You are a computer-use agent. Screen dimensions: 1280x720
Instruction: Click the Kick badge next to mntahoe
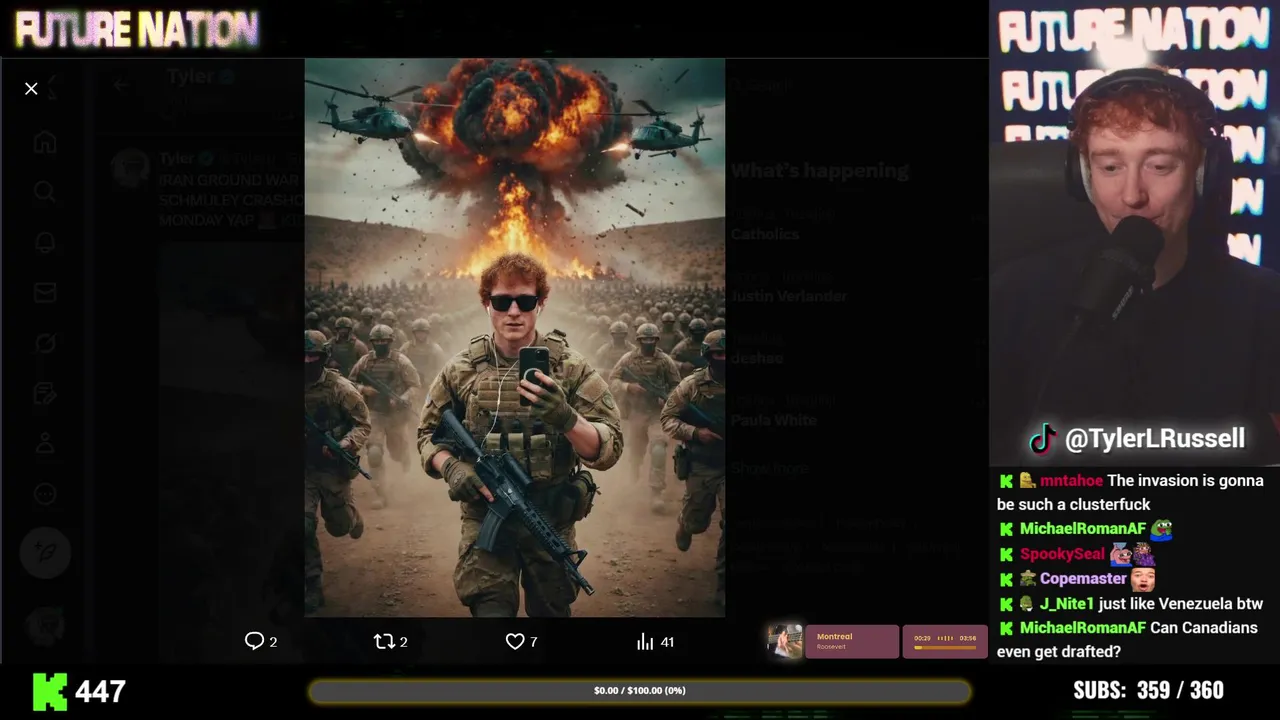[x=1007, y=481]
